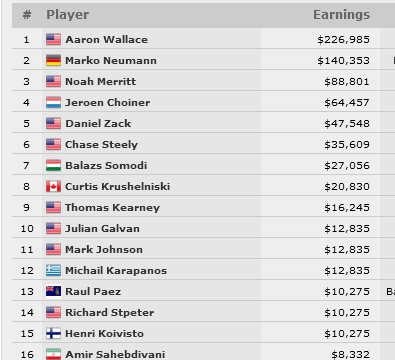This screenshot has height=360, width=395.
Task: Click the Greek flag next to Michail Karapanos
Action: (x=53, y=270)
